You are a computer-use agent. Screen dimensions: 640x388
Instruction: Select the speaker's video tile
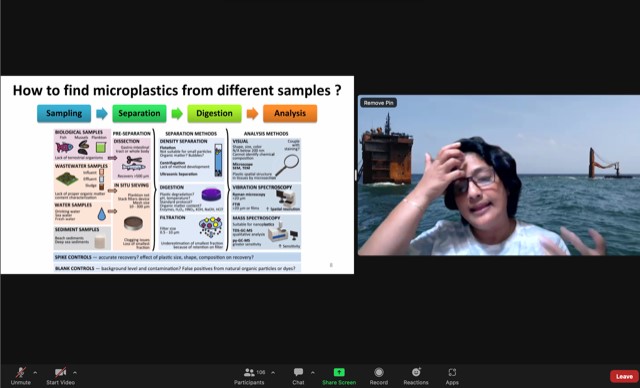pos(499,175)
